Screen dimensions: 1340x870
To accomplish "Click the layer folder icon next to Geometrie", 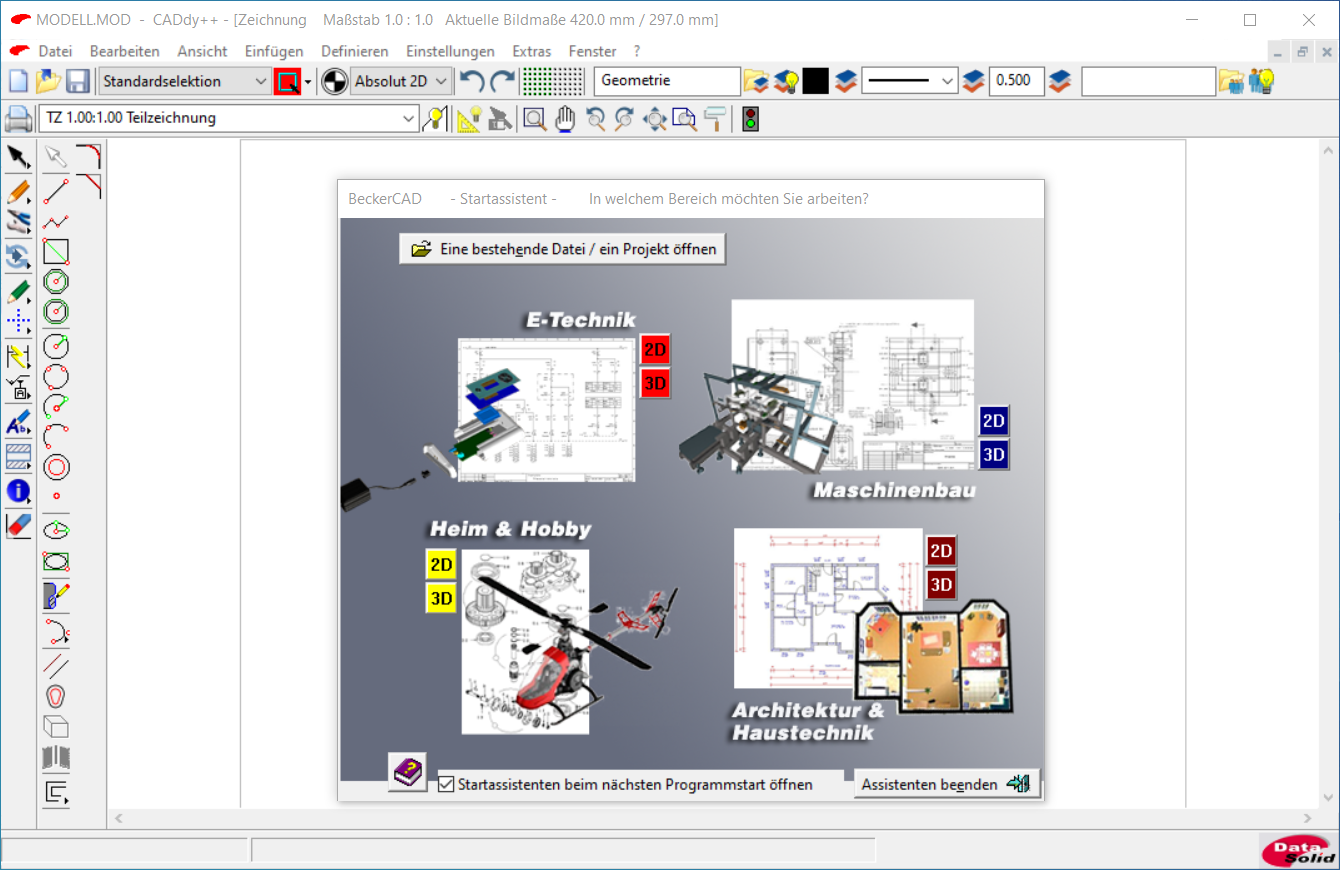I will click(756, 81).
